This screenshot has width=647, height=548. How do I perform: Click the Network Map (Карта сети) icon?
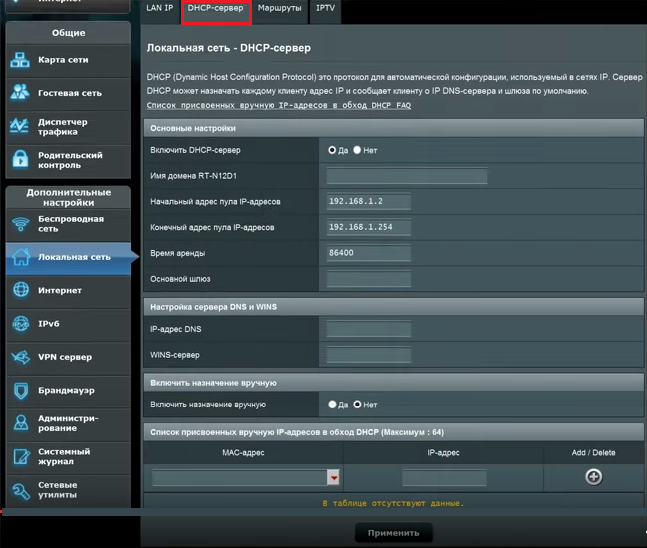(x=21, y=60)
